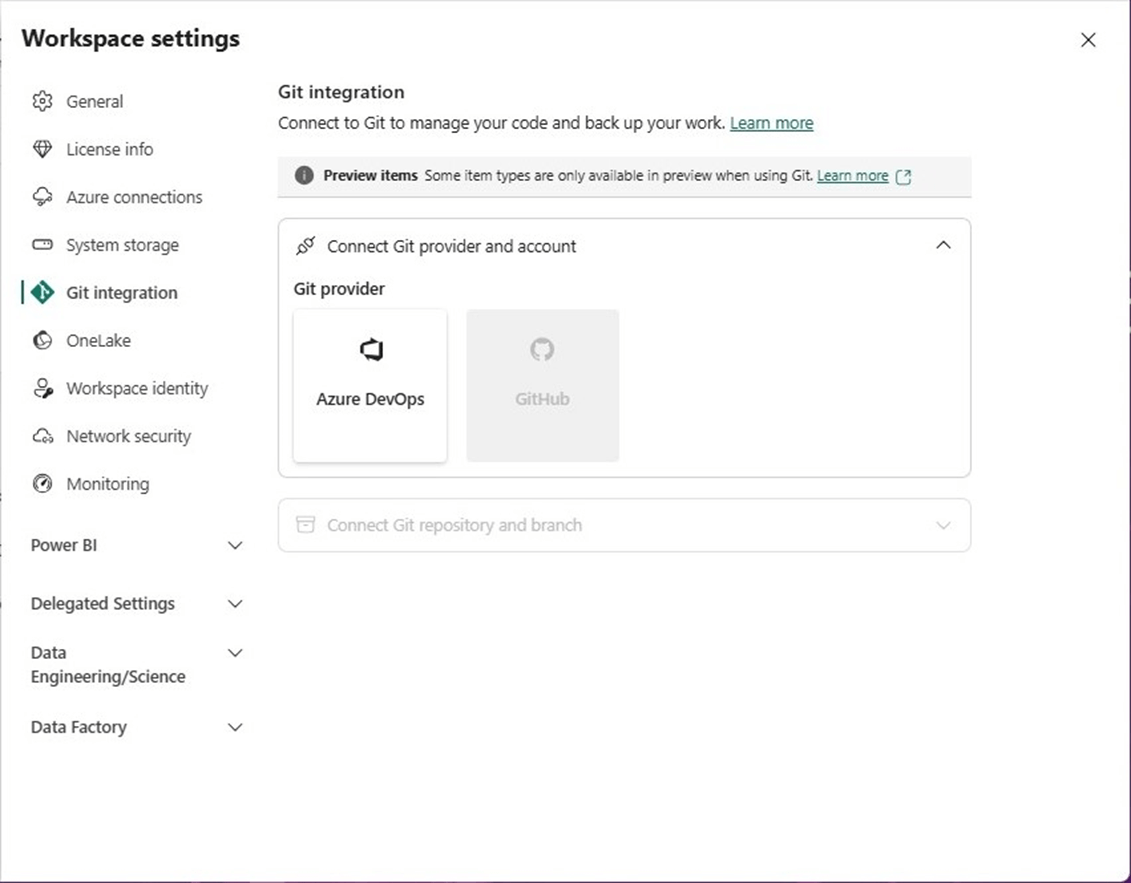The image size is (1131, 883).
Task: Click the OneLake icon in sidebar
Action: point(42,341)
